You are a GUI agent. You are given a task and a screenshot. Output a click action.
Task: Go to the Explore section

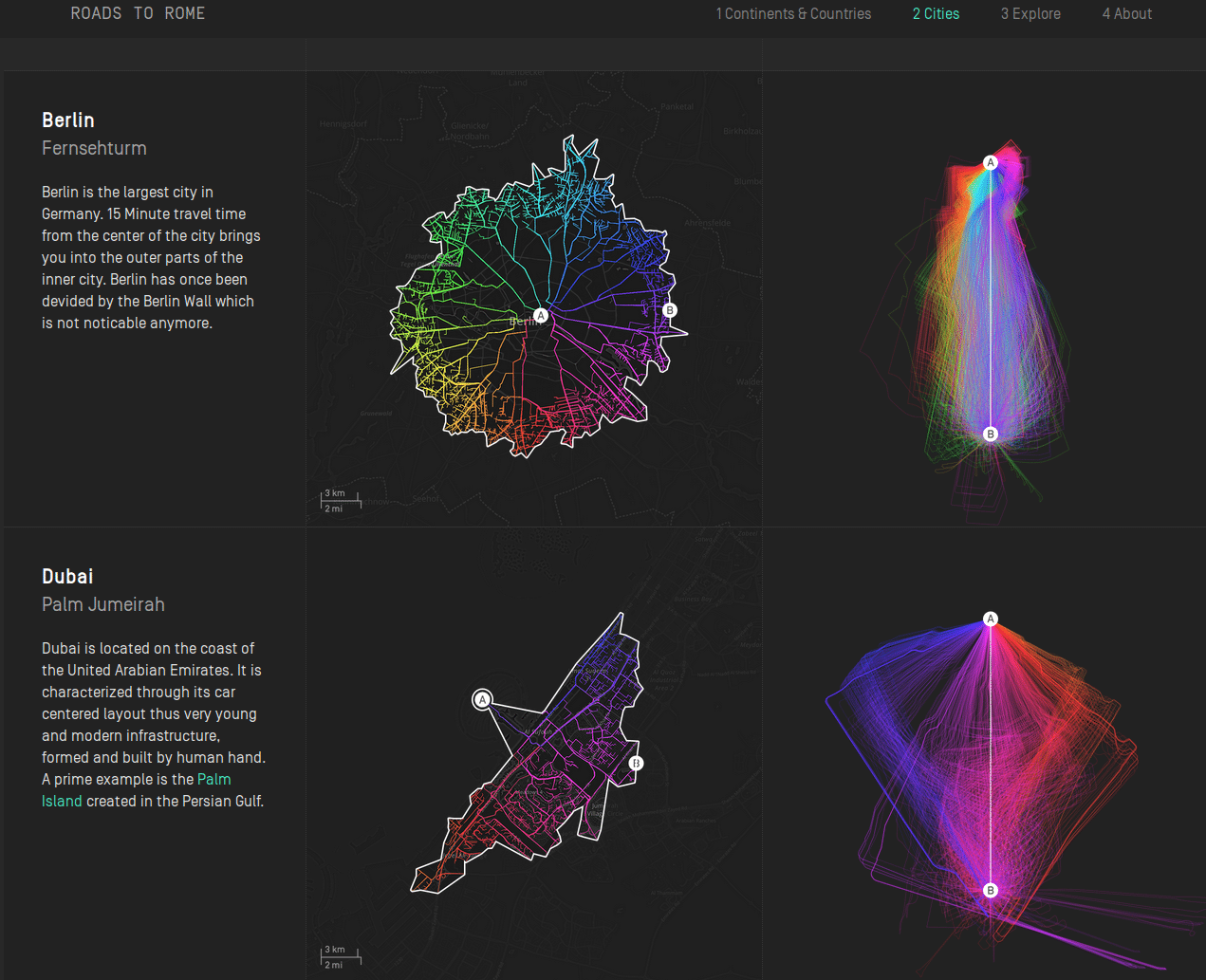[1030, 14]
